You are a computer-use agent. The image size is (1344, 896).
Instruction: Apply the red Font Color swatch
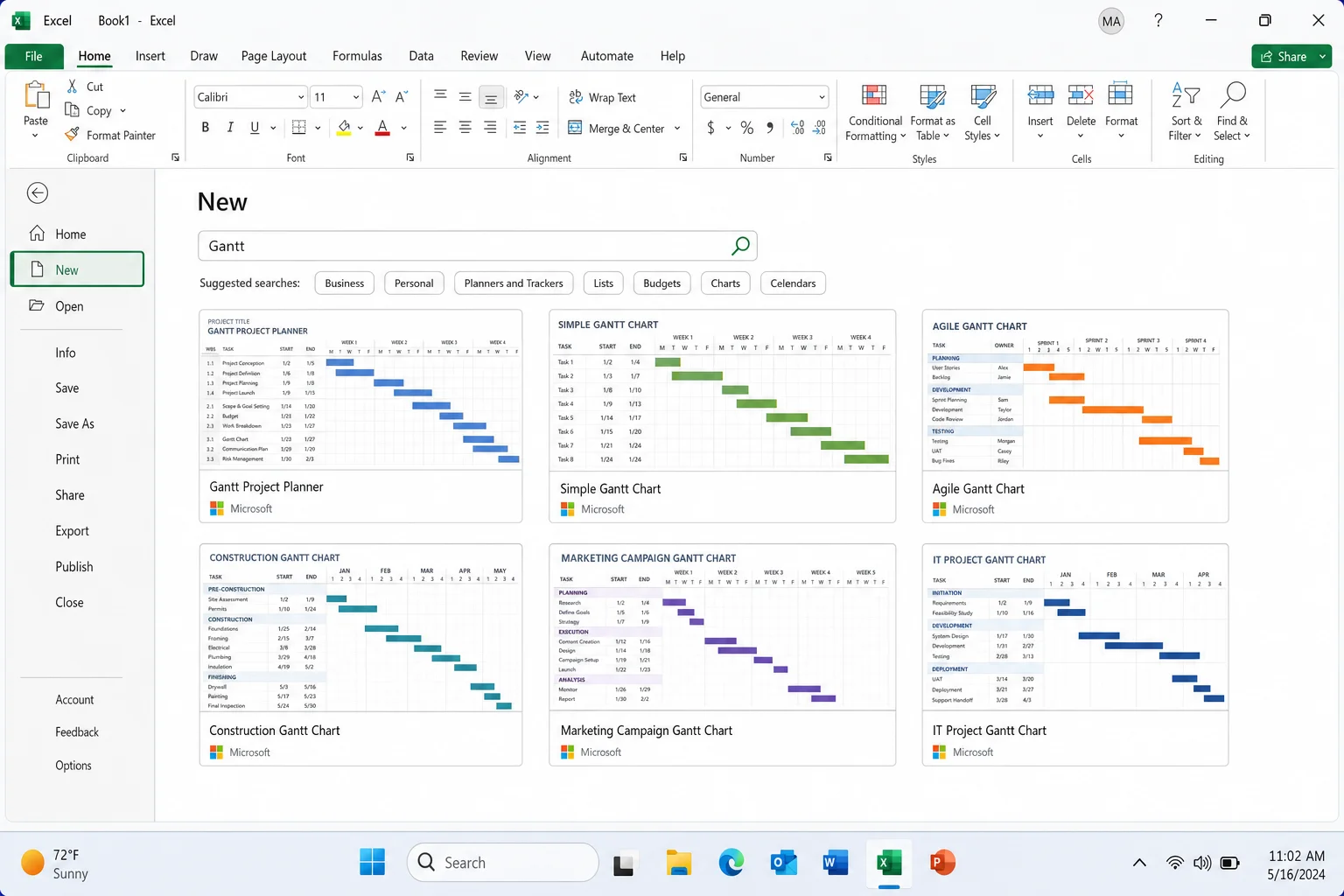[382, 128]
